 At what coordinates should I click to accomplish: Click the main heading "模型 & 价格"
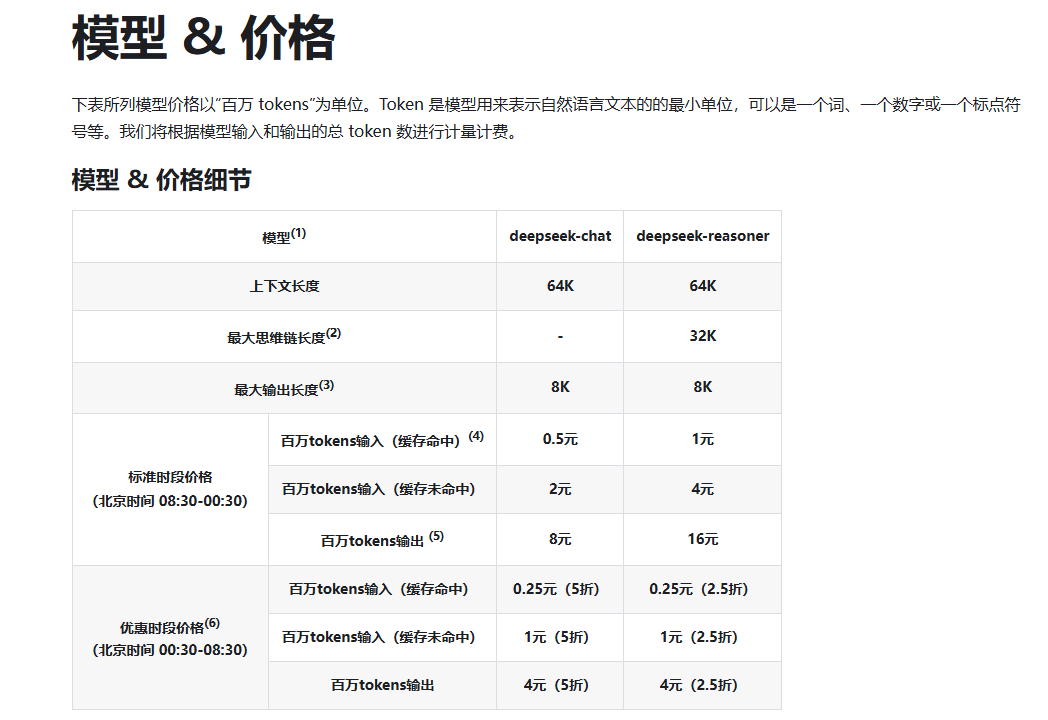click(203, 38)
